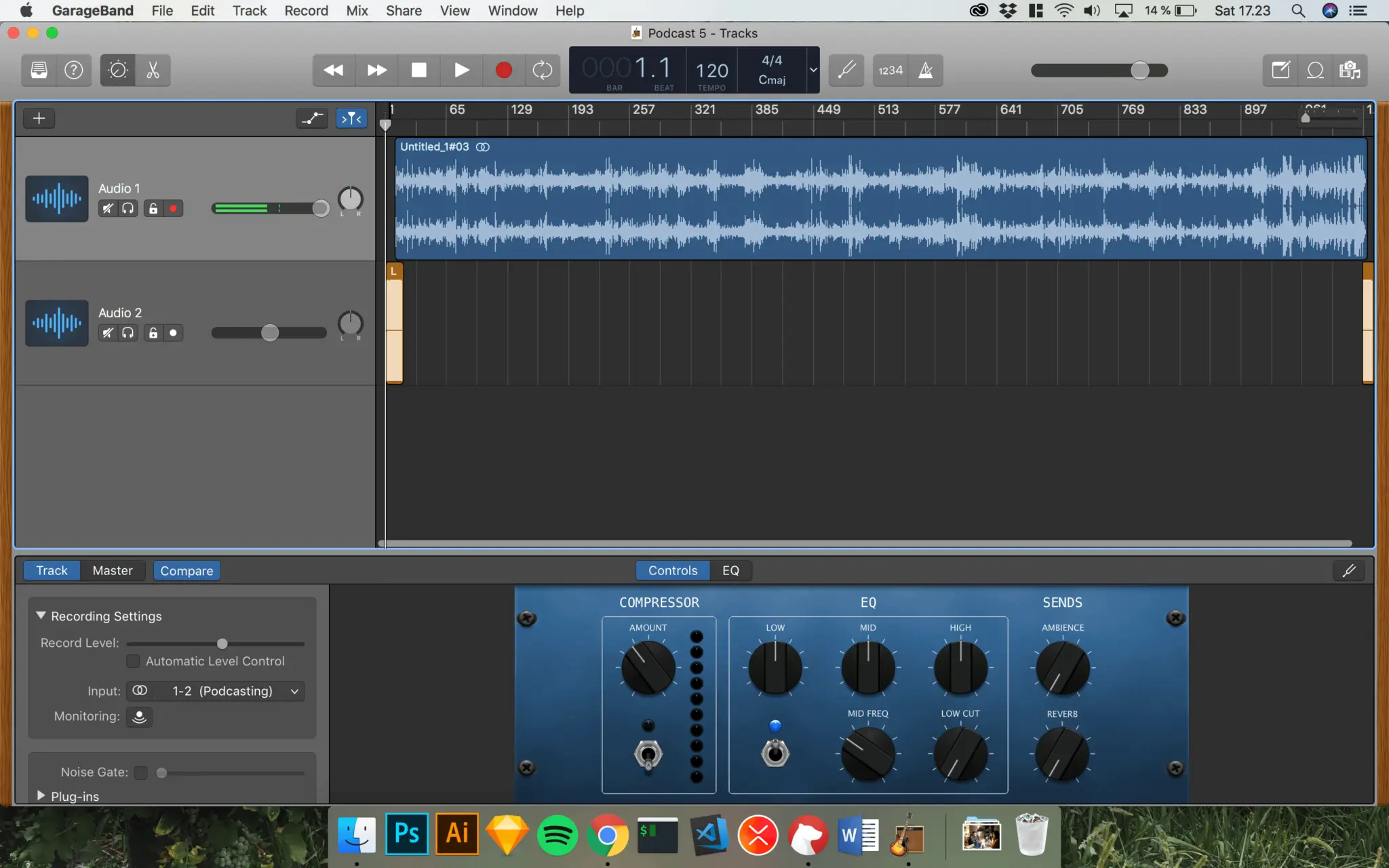Expand the Plug-ins section

(41, 795)
